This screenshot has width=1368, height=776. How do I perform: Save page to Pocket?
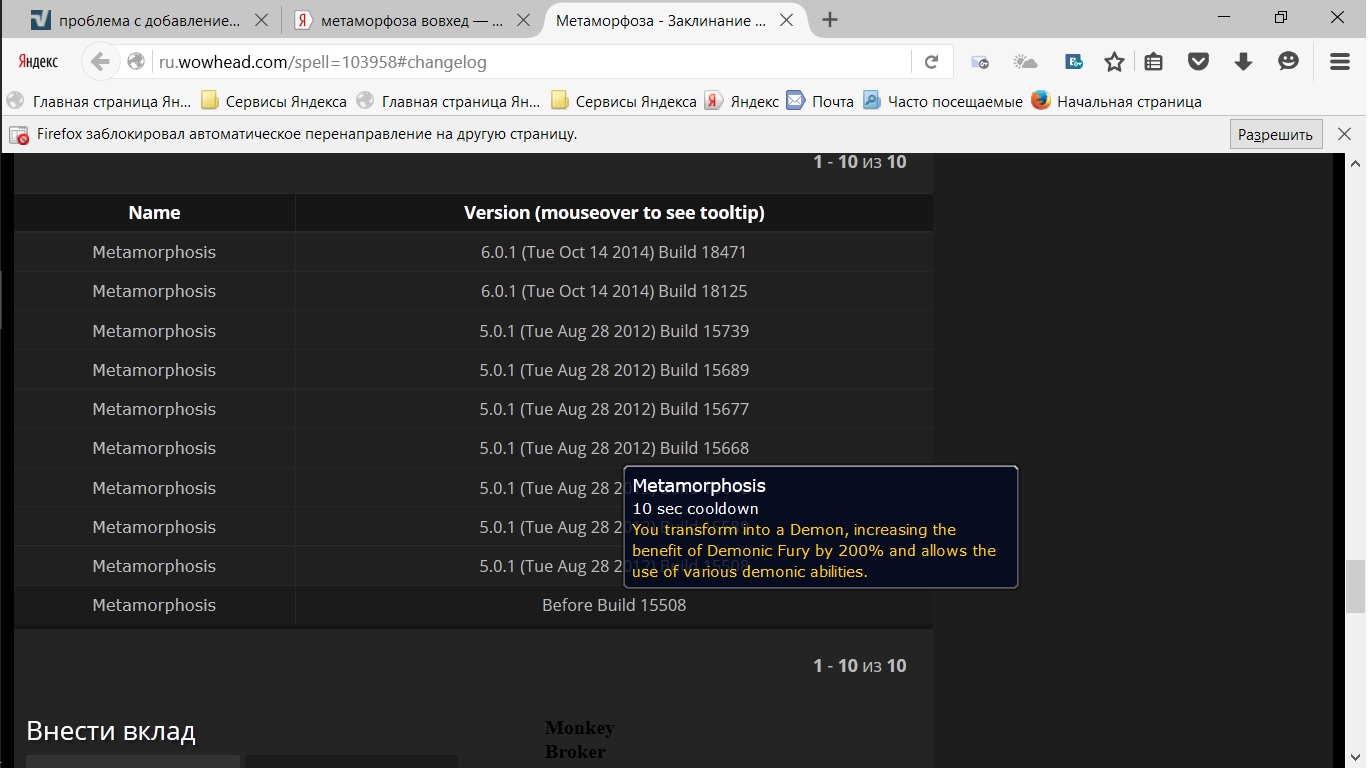pos(1198,62)
